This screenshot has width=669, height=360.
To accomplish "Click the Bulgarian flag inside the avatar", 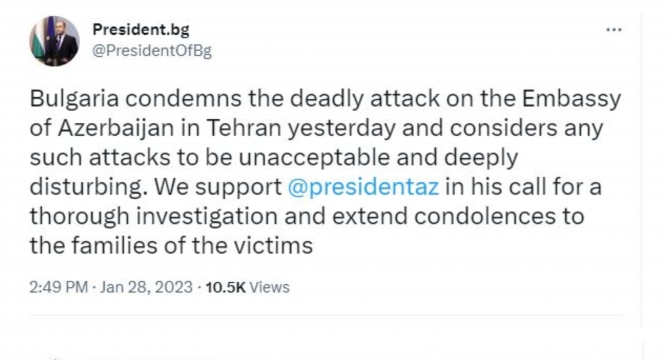I will pyautogui.click(x=40, y=43).
